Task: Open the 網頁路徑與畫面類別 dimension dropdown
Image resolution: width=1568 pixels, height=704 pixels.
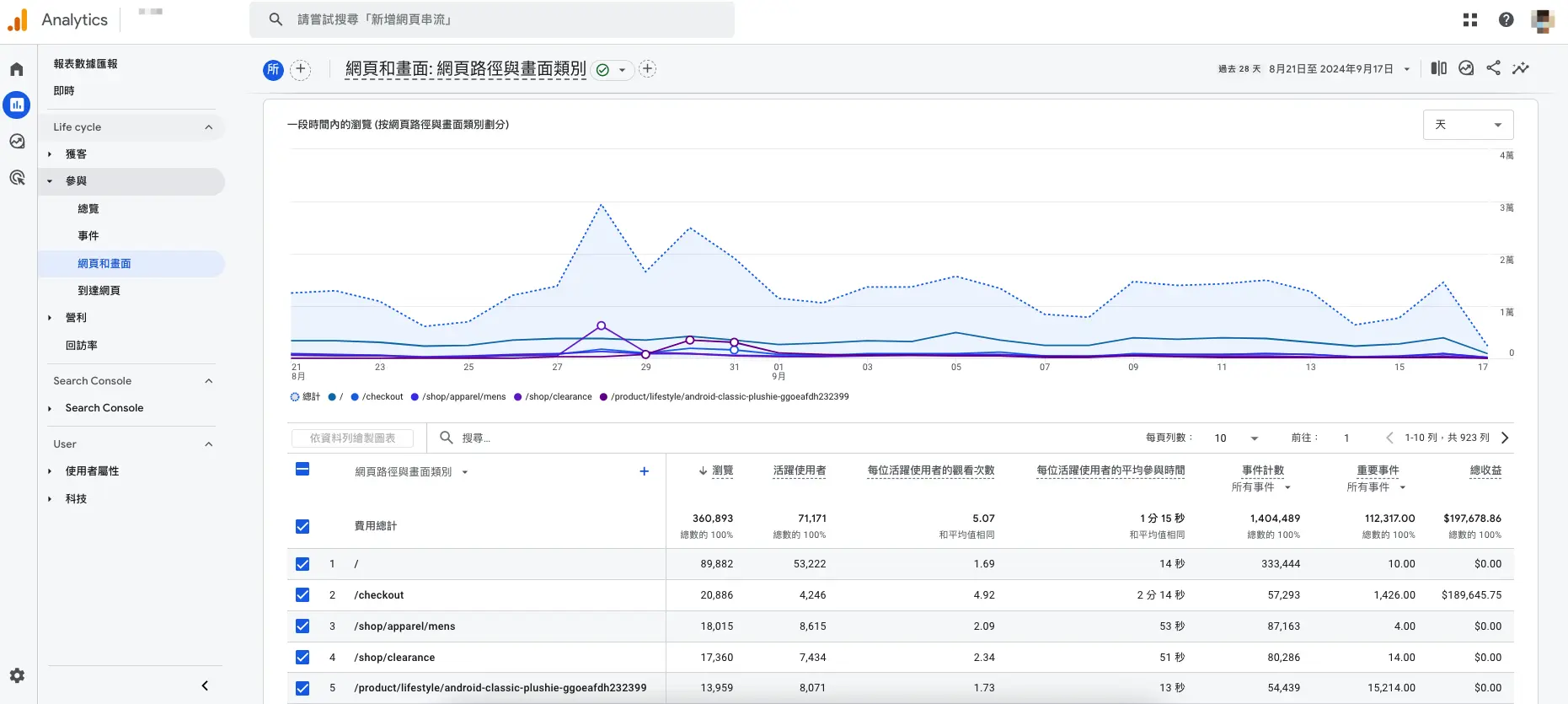Action: click(x=465, y=472)
